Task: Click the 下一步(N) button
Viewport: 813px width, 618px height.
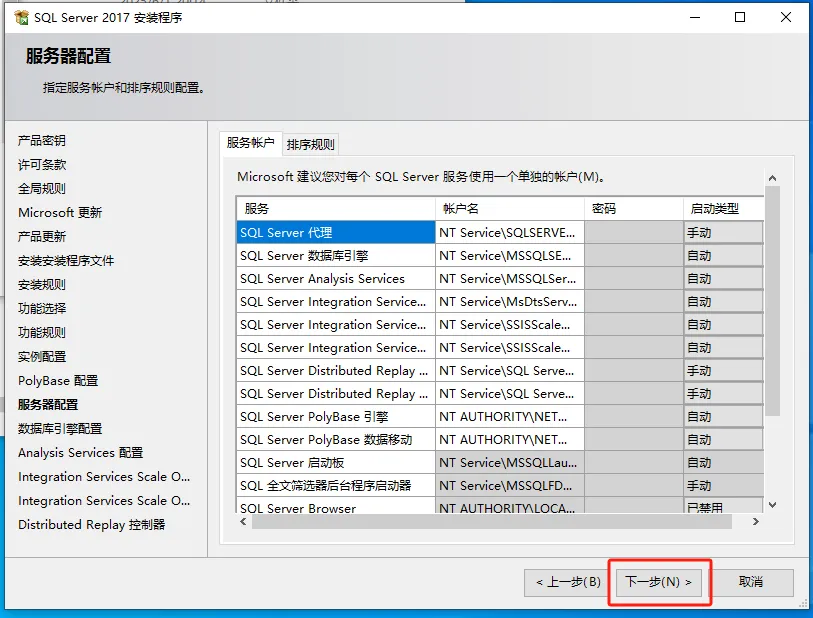Action: tap(658, 582)
